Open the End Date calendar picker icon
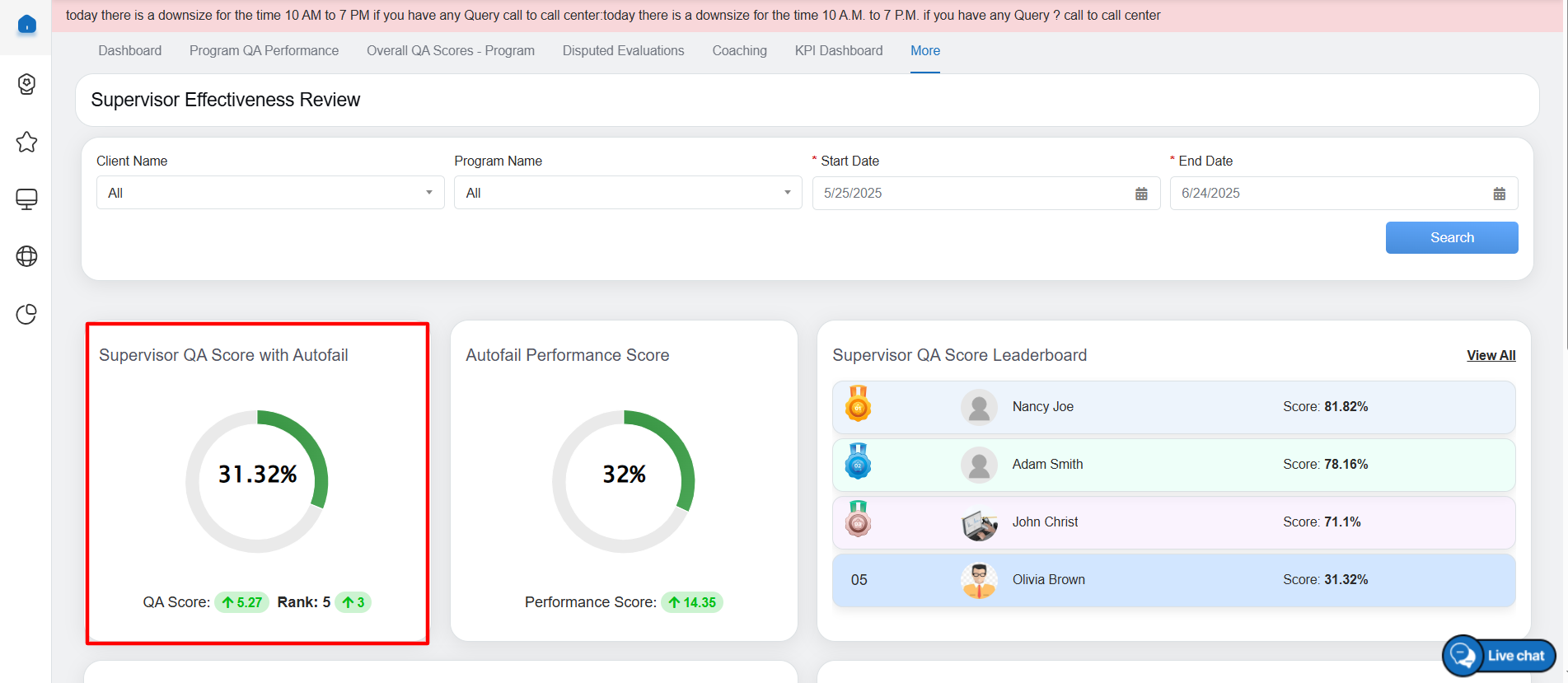Screen dimensions: 1568x683 (1499, 194)
